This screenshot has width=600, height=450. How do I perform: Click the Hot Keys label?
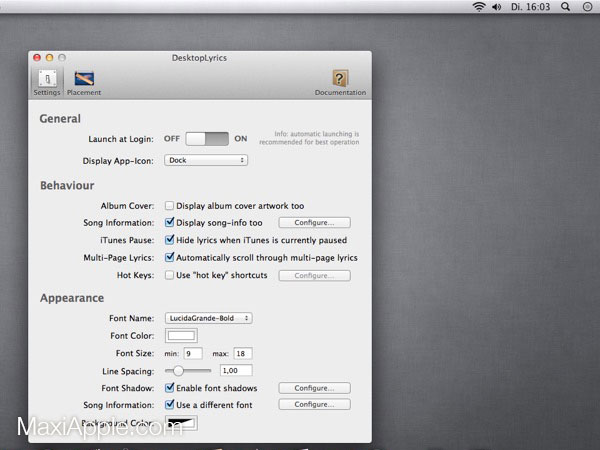click(135, 275)
